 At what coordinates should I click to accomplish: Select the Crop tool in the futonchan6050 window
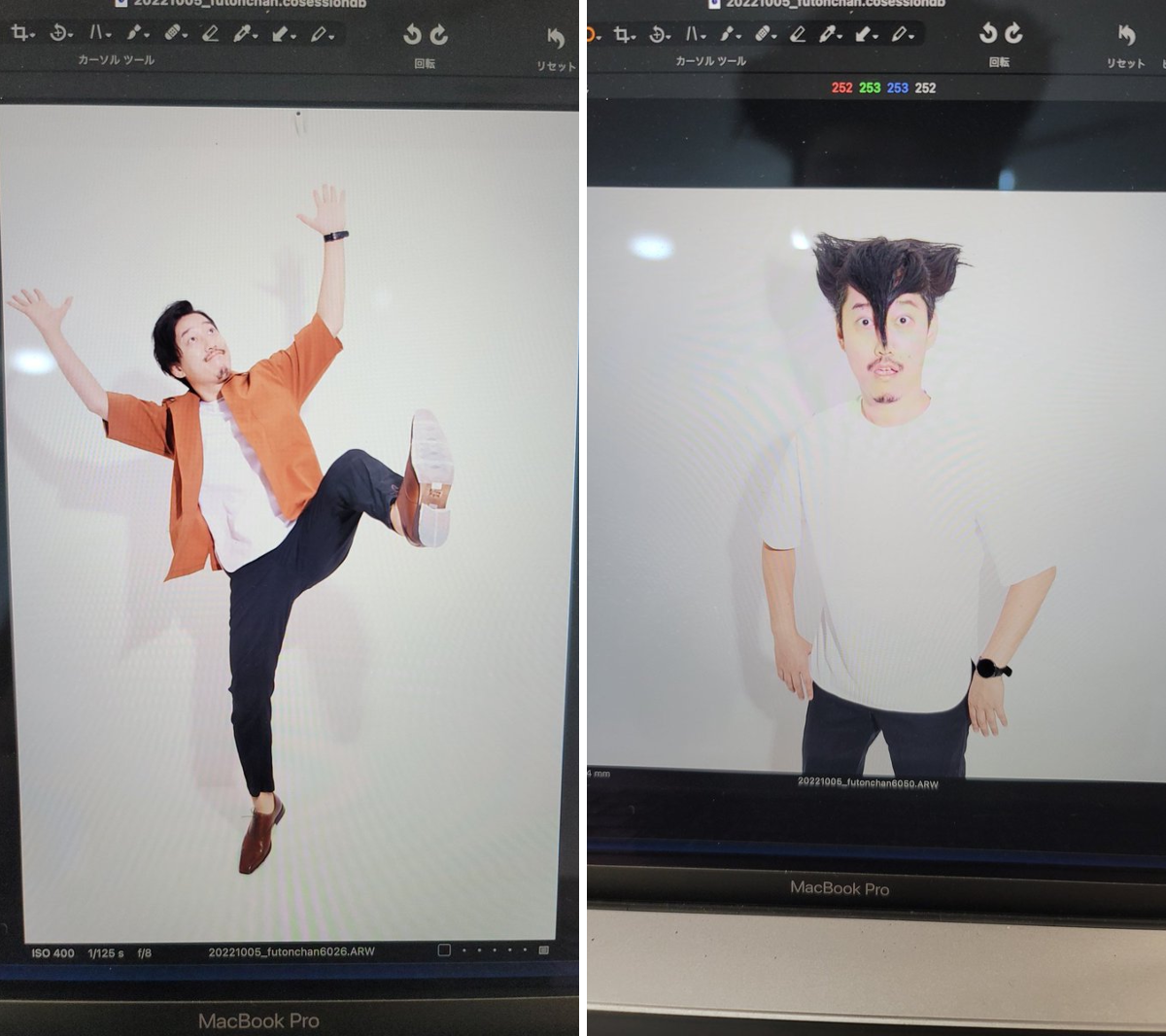click(623, 35)
